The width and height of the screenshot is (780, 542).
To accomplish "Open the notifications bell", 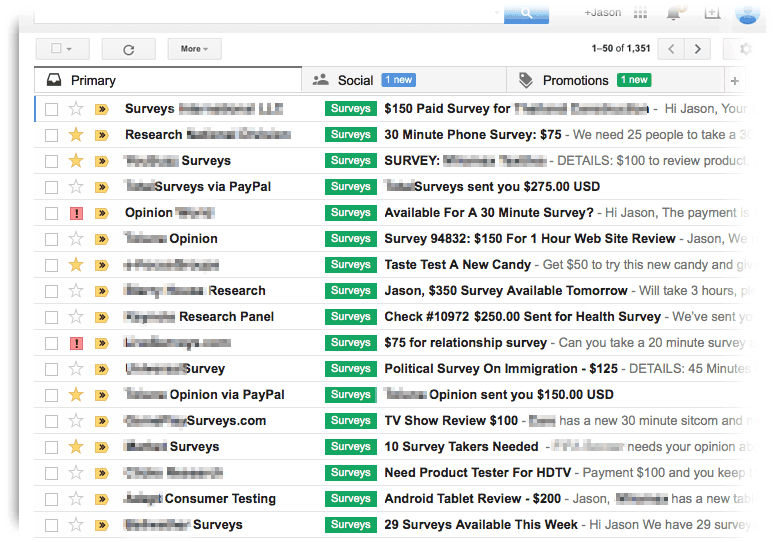I will tap(674, 13).
